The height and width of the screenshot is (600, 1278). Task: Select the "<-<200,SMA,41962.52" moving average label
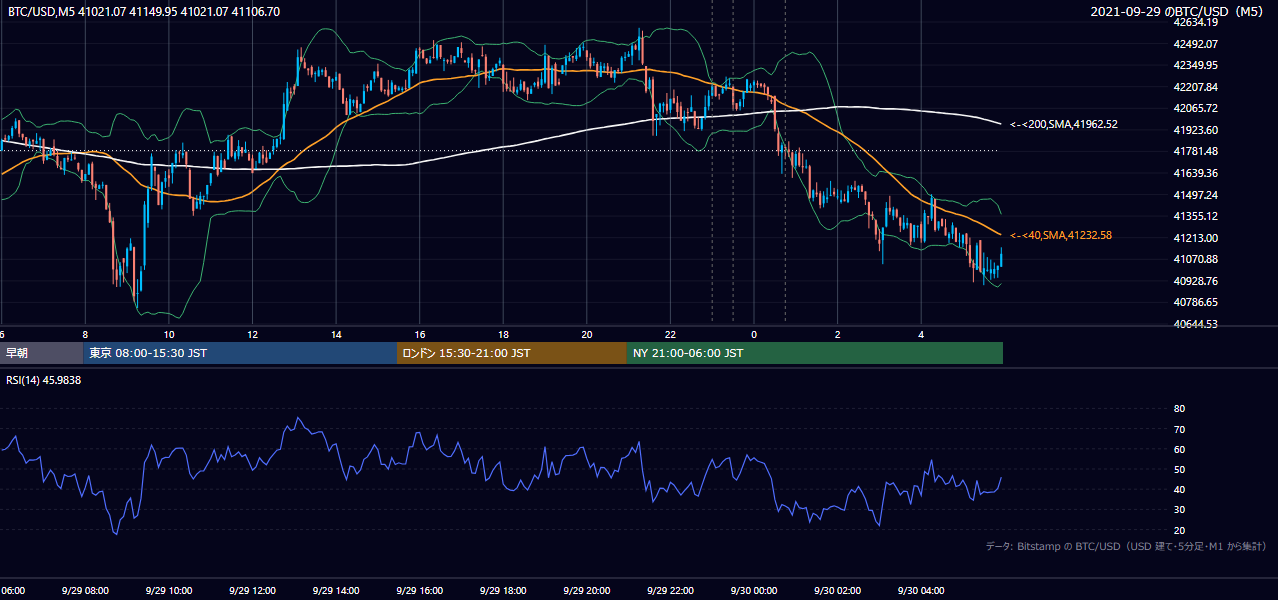pyautogui.click(x=1063, y=124)
